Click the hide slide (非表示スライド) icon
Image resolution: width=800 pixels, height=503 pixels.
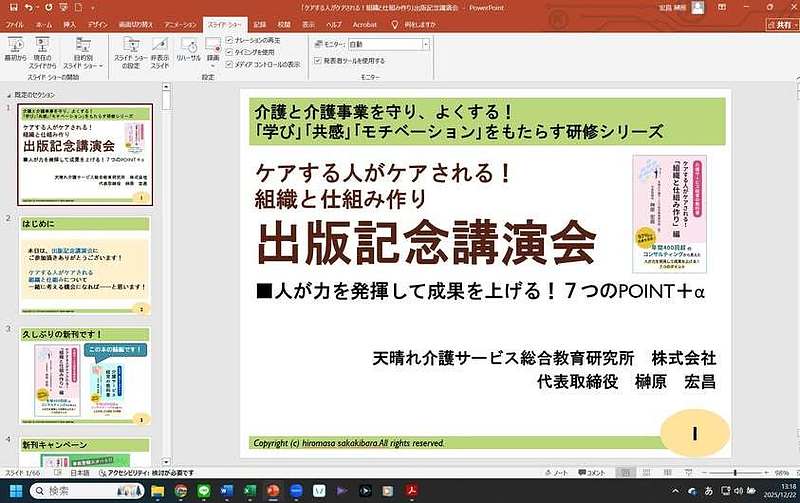coord(160,51)
